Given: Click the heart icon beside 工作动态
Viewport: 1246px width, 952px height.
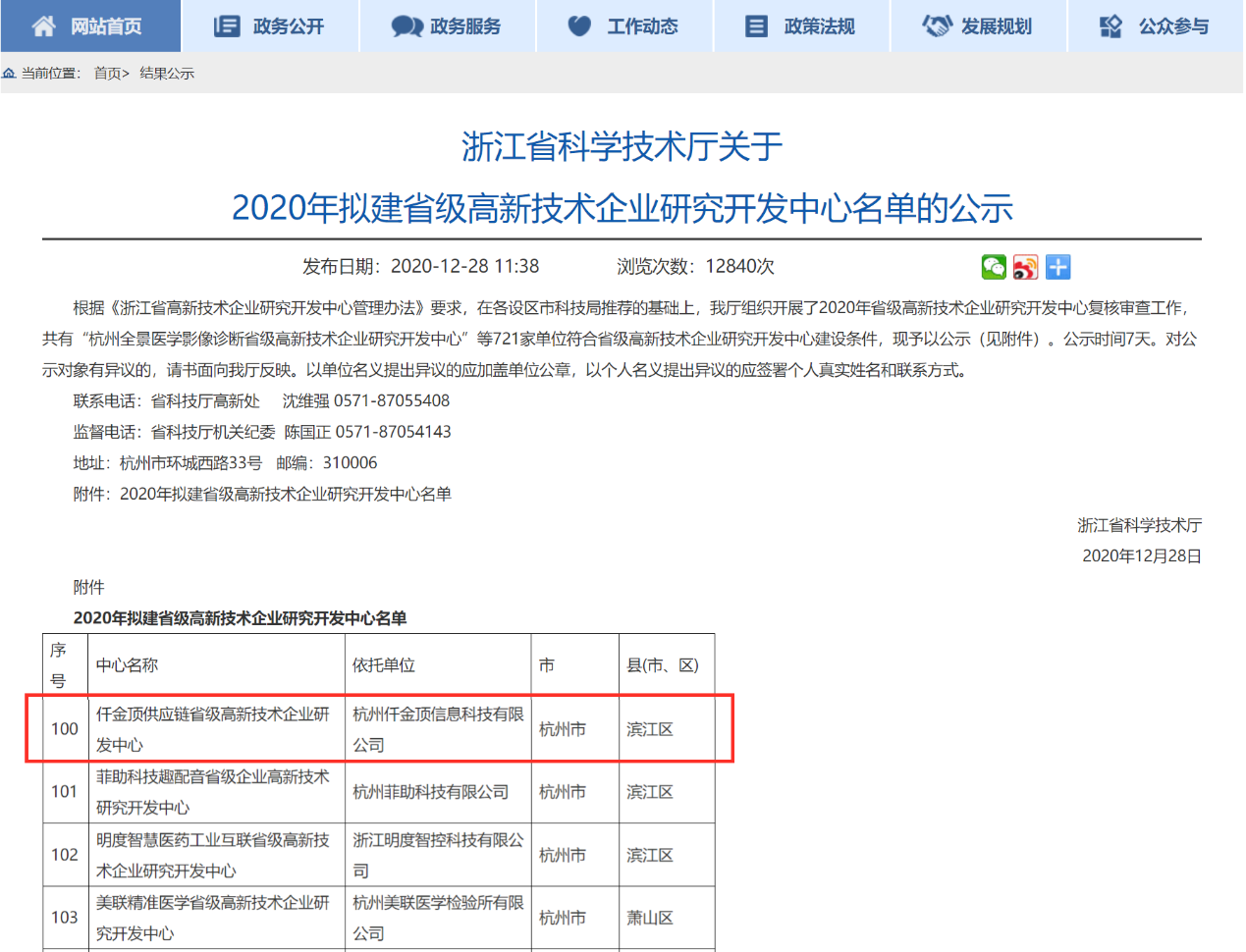Looking at the screenshot, I should 580,26.
